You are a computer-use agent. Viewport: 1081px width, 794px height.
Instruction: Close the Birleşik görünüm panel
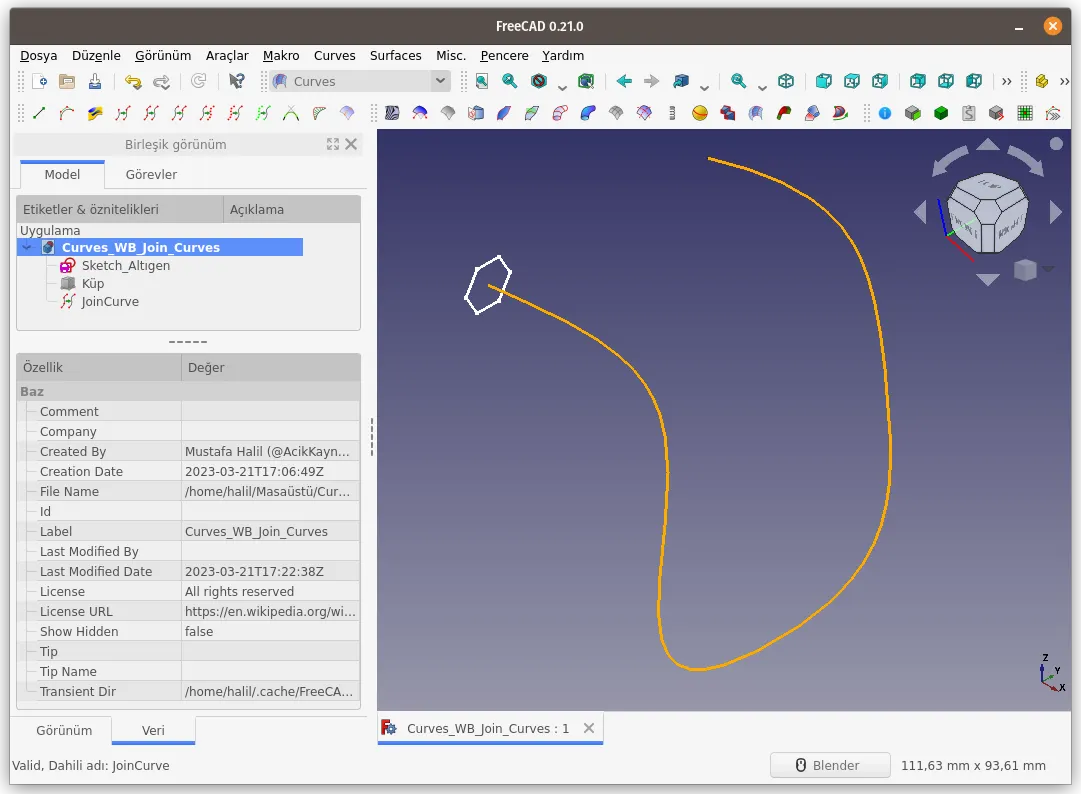351,144
